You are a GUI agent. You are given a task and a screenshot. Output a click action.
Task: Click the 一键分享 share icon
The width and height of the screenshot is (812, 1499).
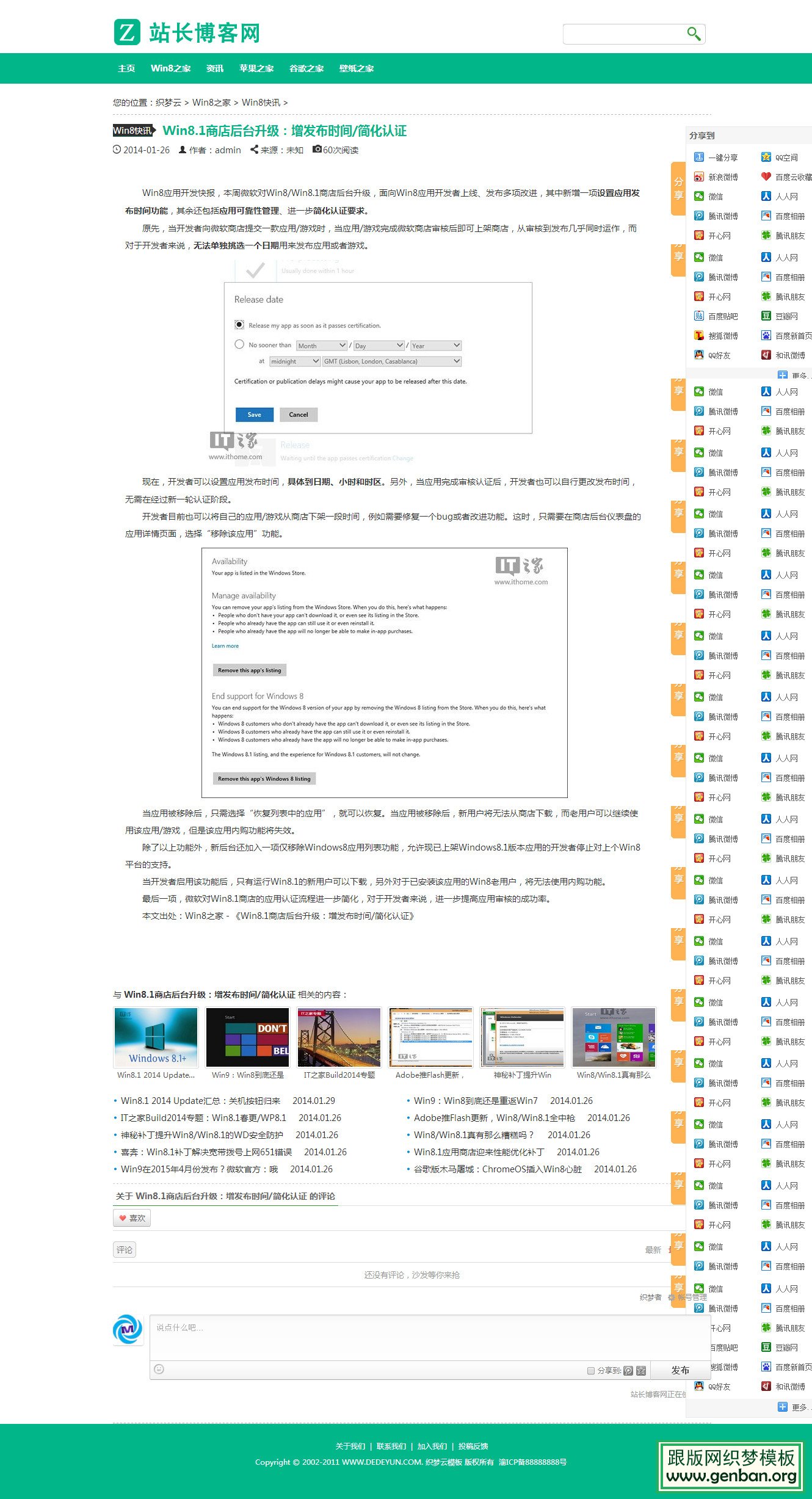point(699,158)
